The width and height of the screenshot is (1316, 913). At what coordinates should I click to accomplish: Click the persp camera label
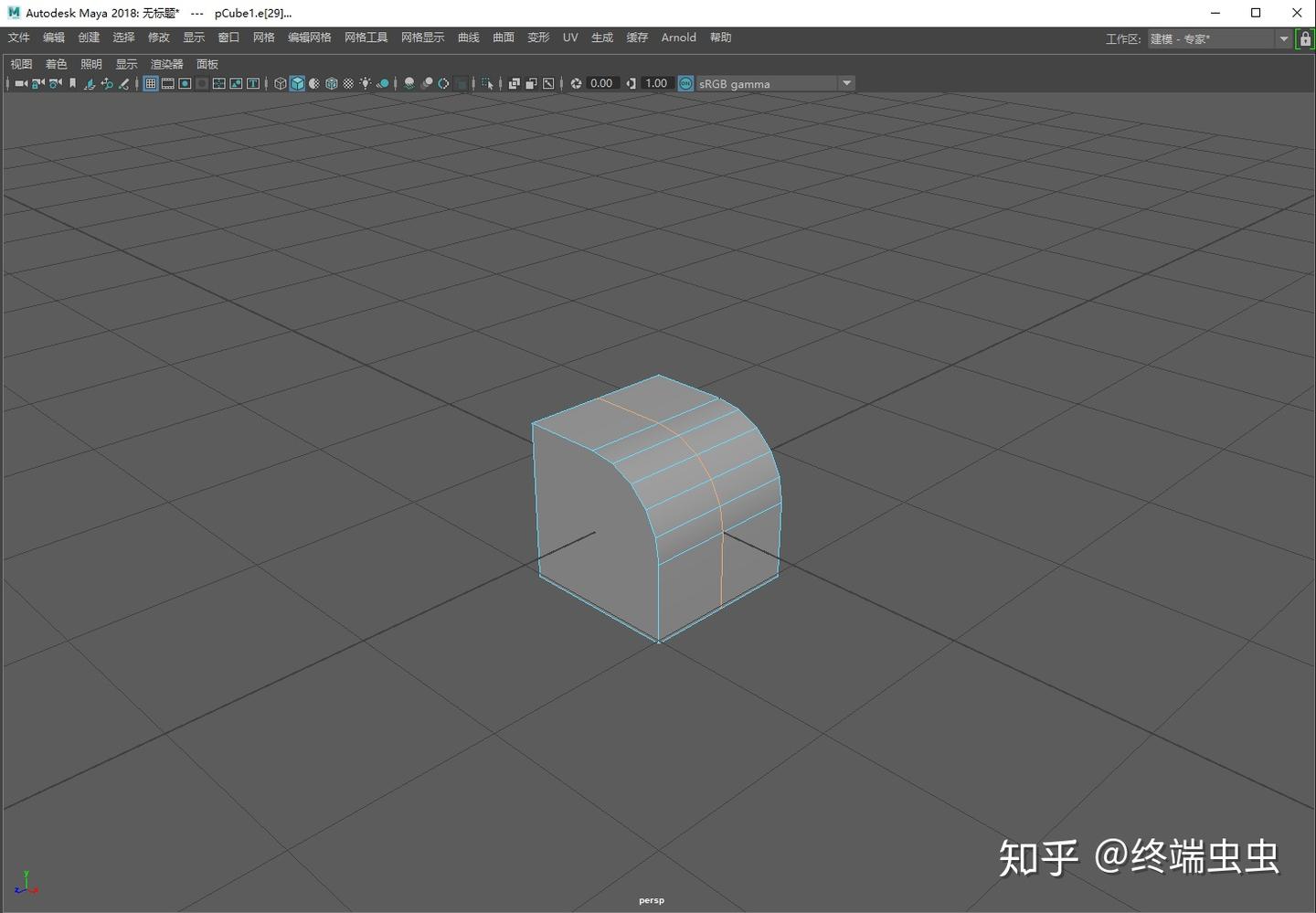tap(651, 900)
